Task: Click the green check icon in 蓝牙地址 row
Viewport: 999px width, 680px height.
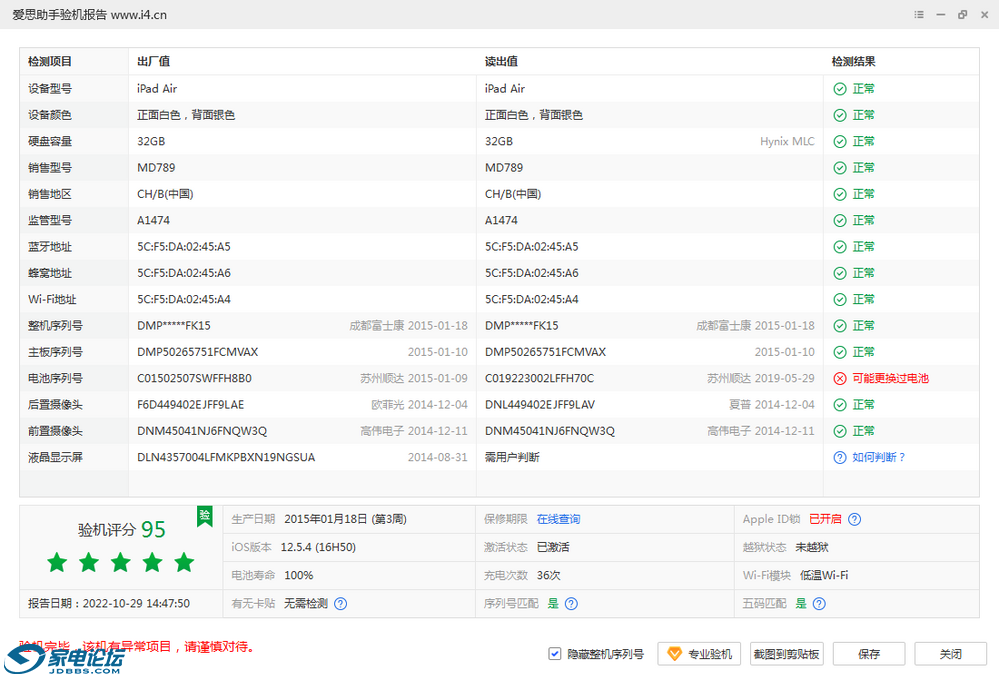Action: (x=840, y=247)
